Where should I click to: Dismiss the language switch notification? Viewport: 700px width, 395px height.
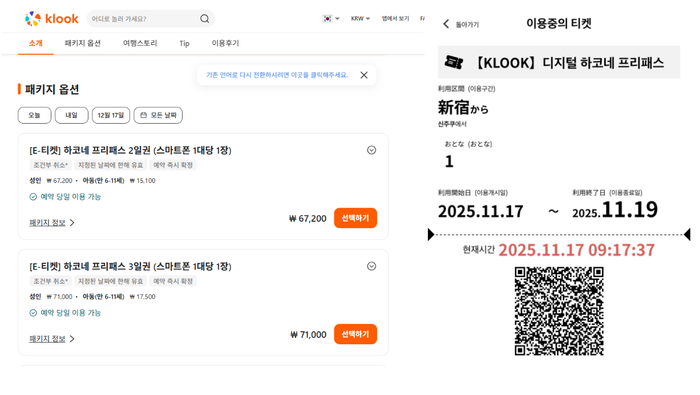click(364, 75)
